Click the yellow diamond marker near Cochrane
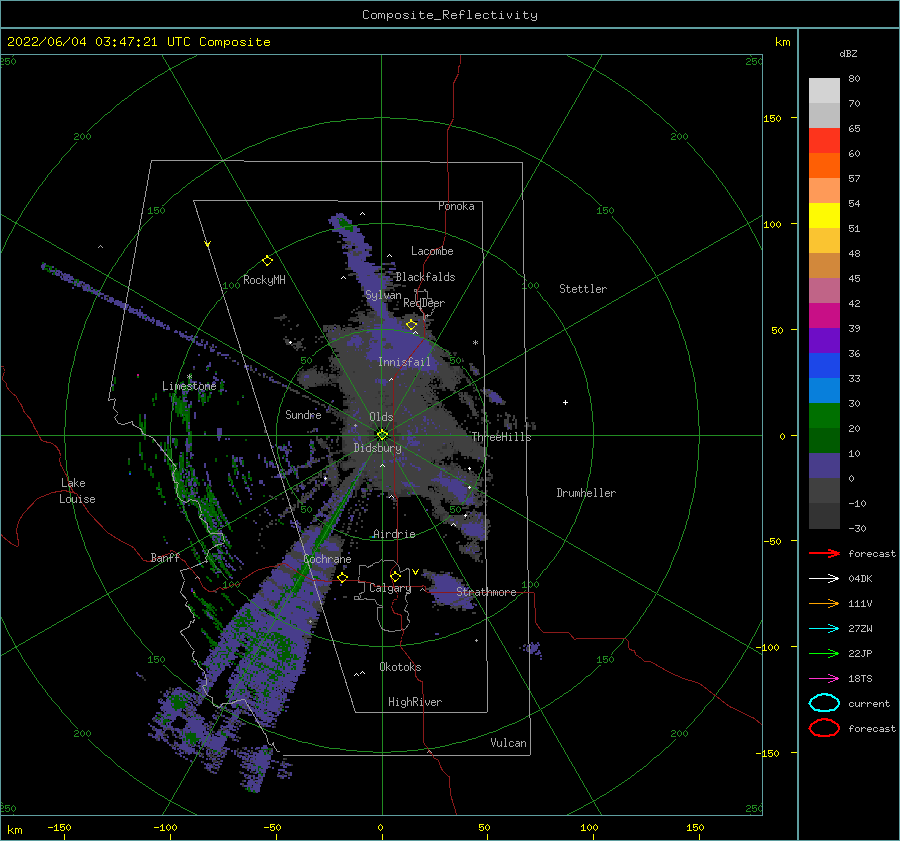The height and width of the screenshot is (841, 900). [343, 578]
